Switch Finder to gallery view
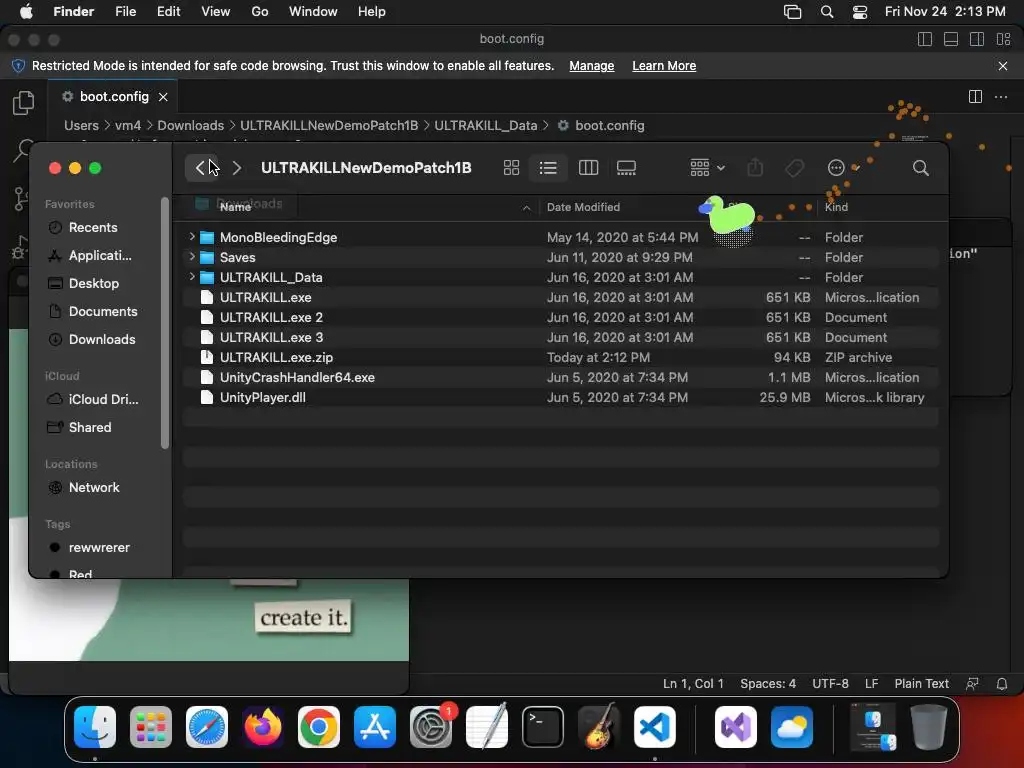Screen dimensions: 1024x768 point(626,168)
